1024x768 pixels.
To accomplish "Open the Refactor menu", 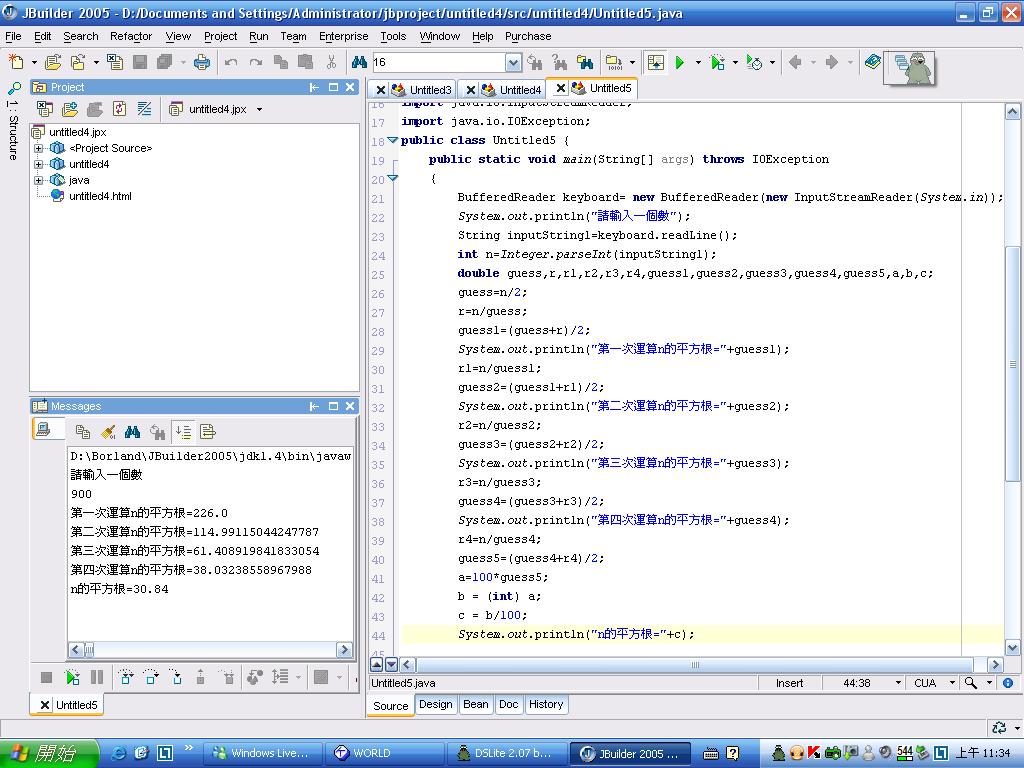I will [x=131, y=37].
